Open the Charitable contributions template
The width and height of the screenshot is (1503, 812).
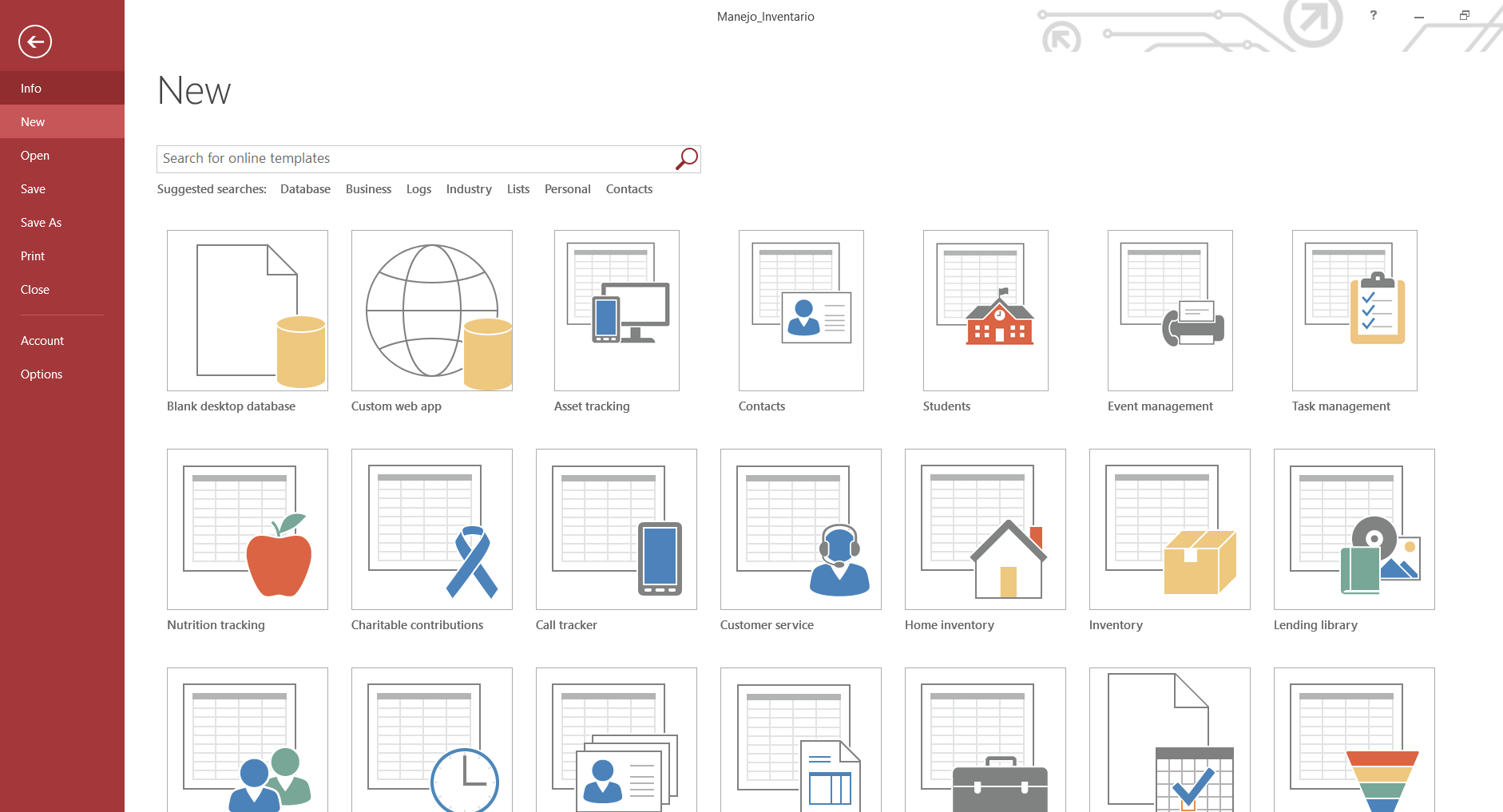pos(431,529)
